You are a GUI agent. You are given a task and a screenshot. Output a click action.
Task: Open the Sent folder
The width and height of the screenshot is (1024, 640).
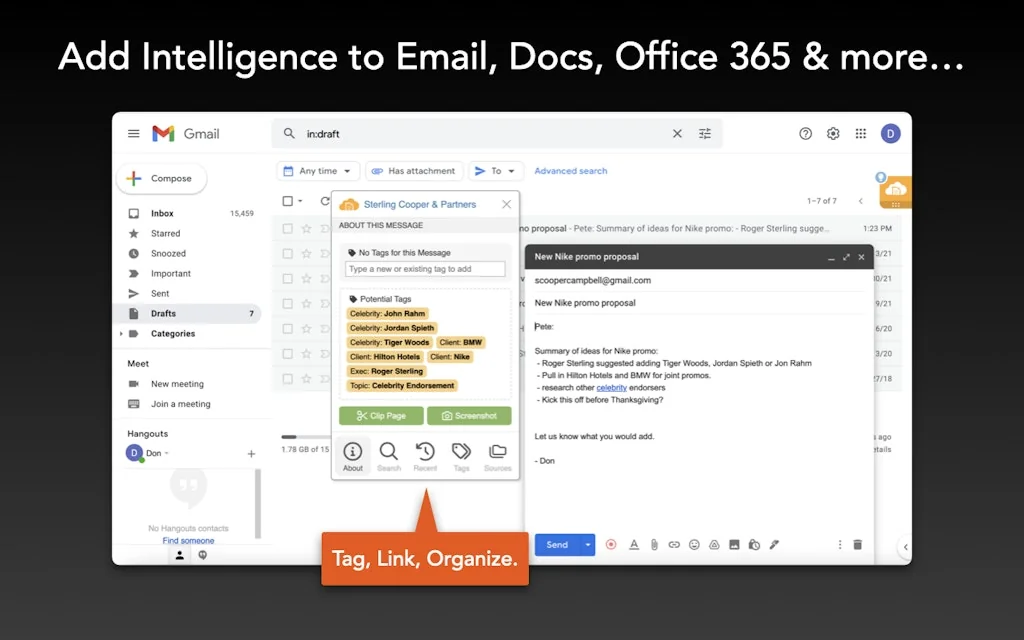point(189,294)
